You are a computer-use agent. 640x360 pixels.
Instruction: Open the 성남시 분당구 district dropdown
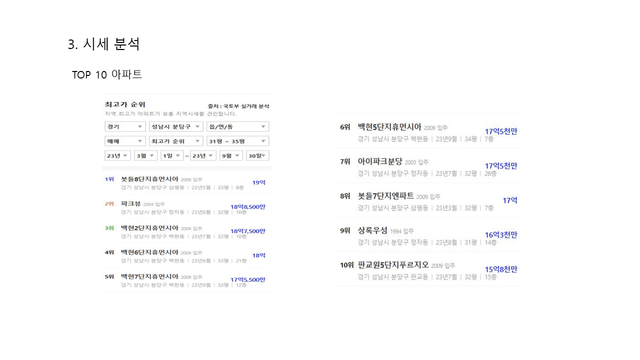pos(176,127)
